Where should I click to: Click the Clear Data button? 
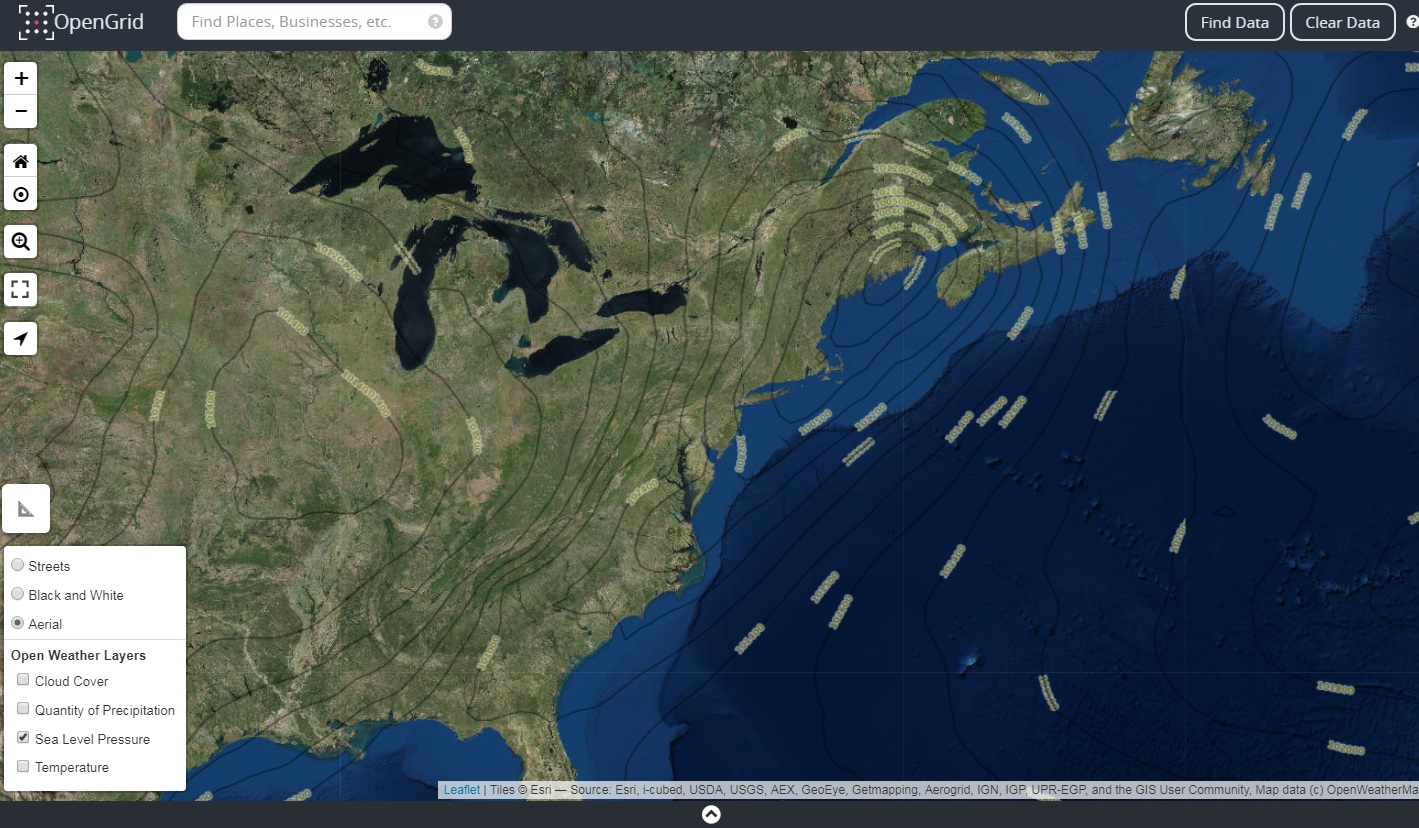point(1342,22)
